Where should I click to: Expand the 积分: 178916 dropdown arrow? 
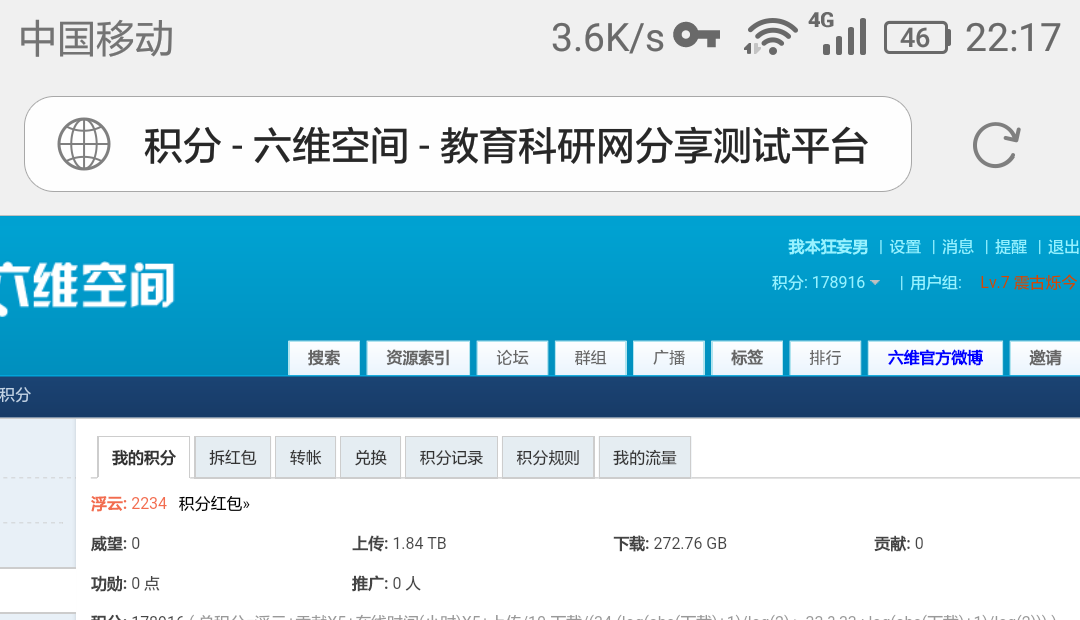(875, 282)
